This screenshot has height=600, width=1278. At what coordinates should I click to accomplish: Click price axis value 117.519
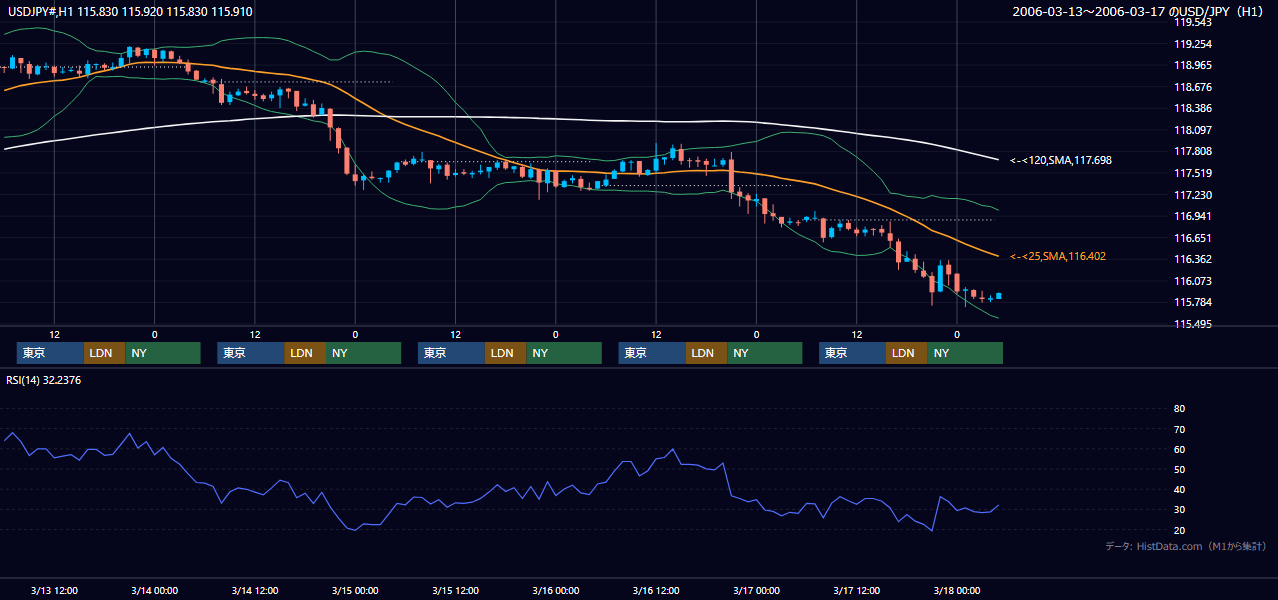[1192, 173]
